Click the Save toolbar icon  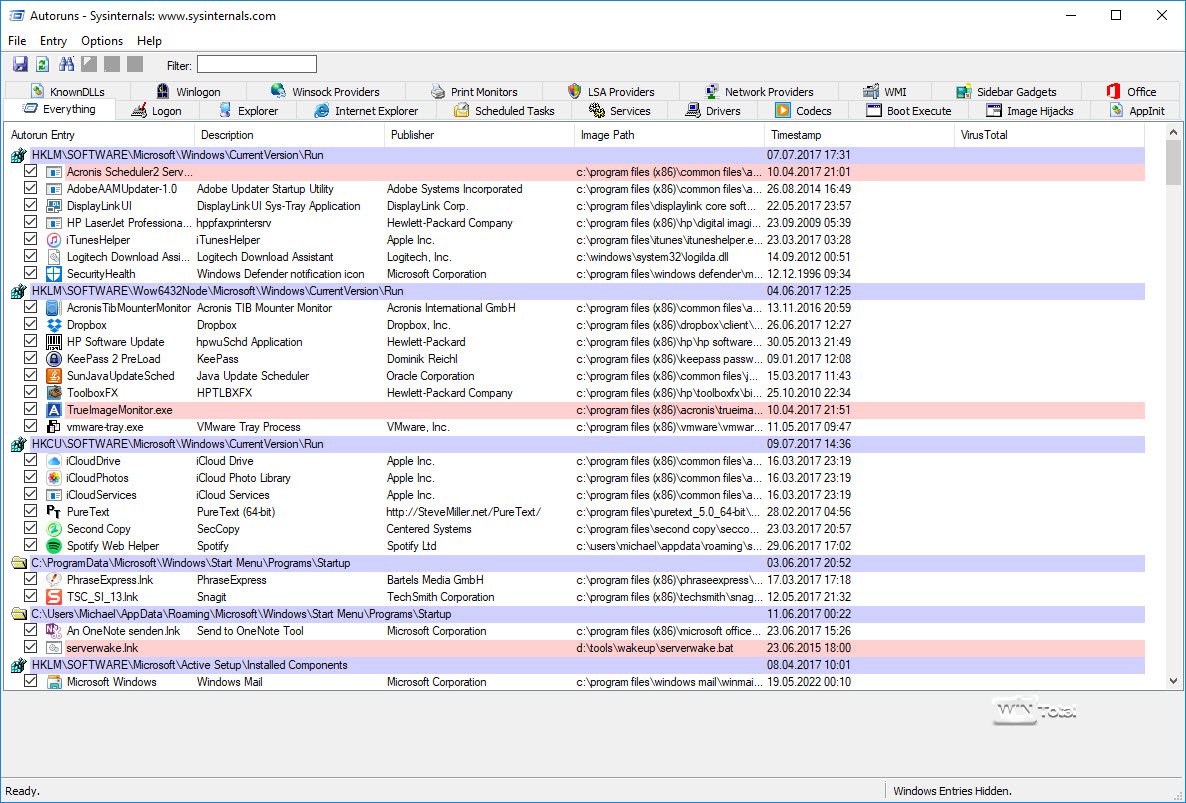click(x=20, y=65)
